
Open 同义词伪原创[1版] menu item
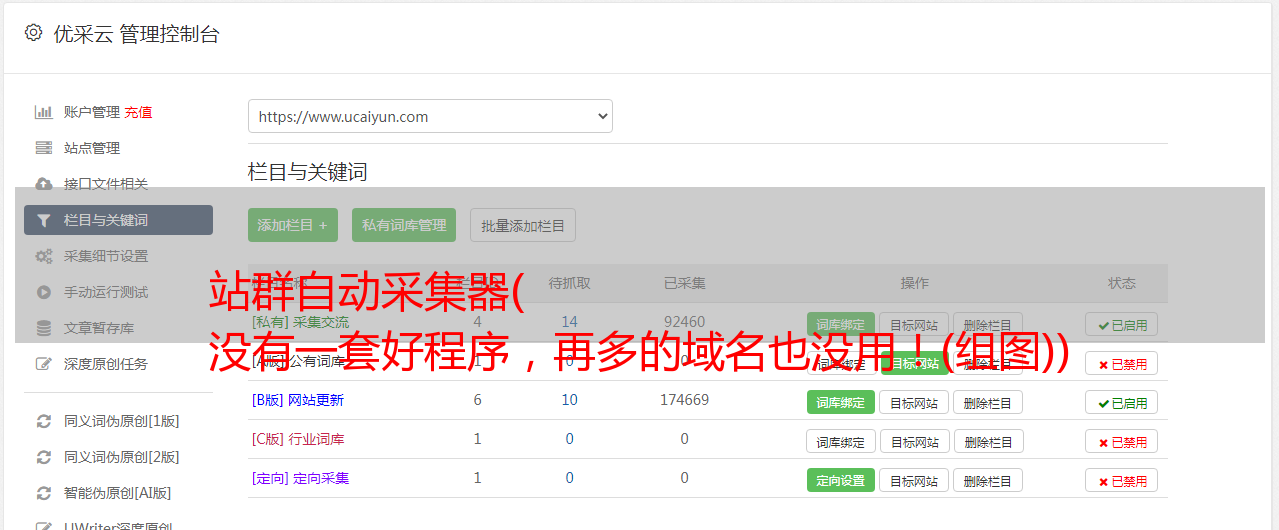(x=122, y=421)
